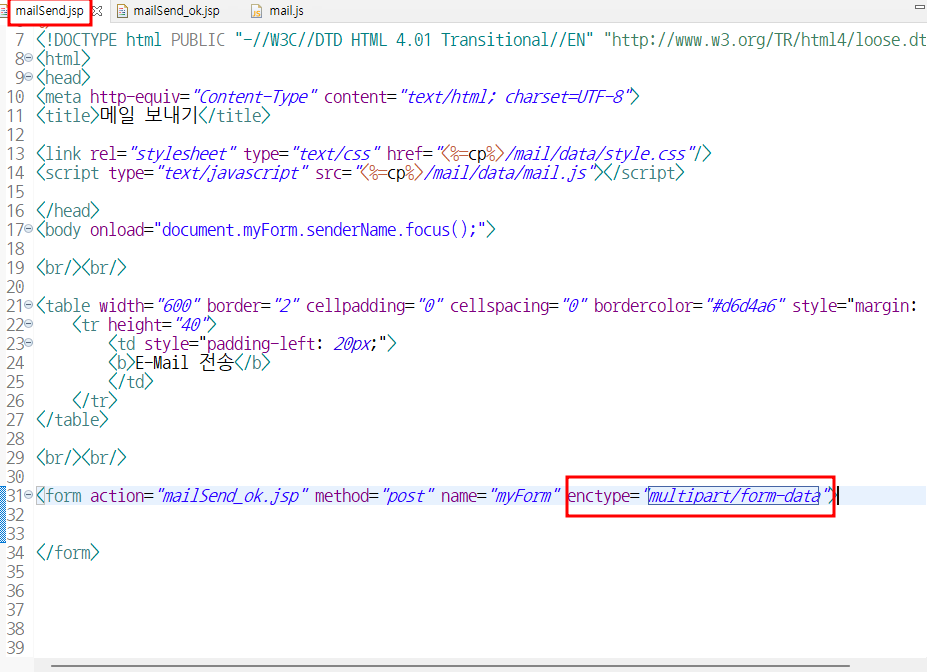Switch to the mailSend_ok.jsp tab

coord(176,11)
